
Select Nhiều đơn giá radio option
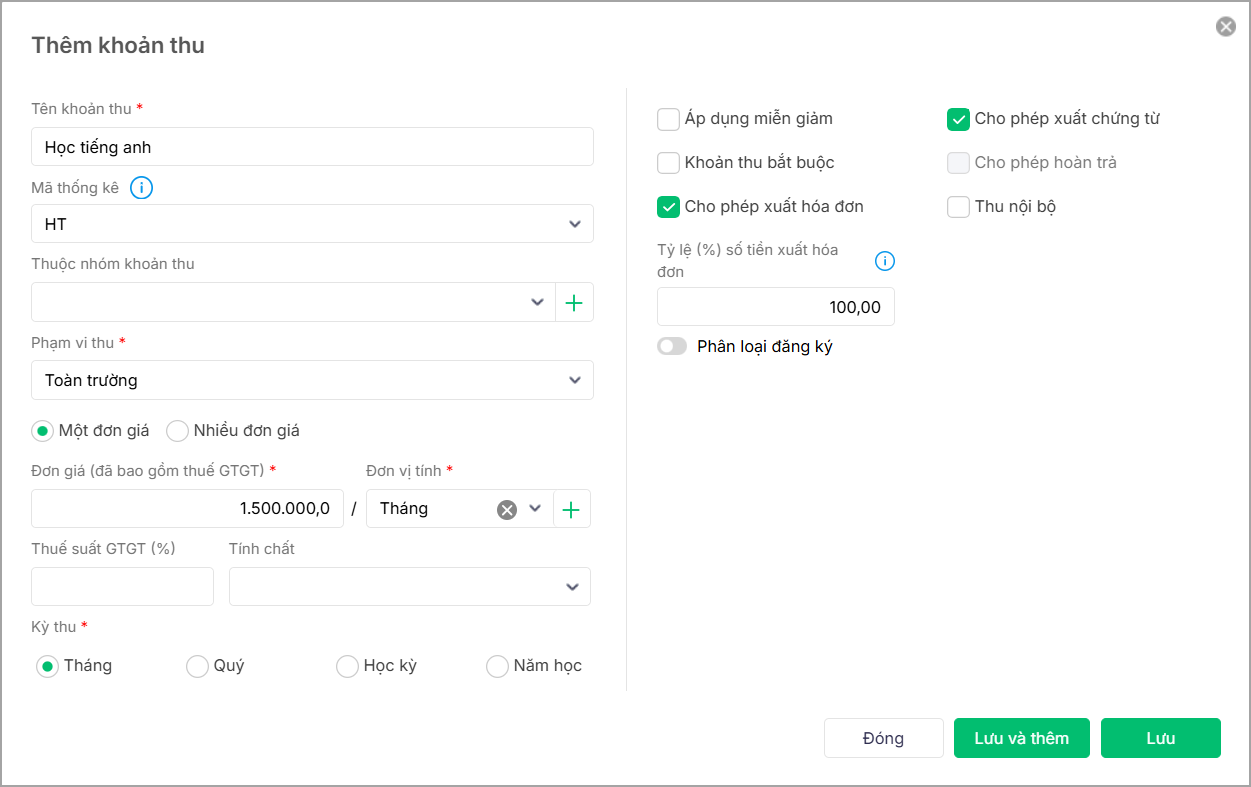coord(178,431)
